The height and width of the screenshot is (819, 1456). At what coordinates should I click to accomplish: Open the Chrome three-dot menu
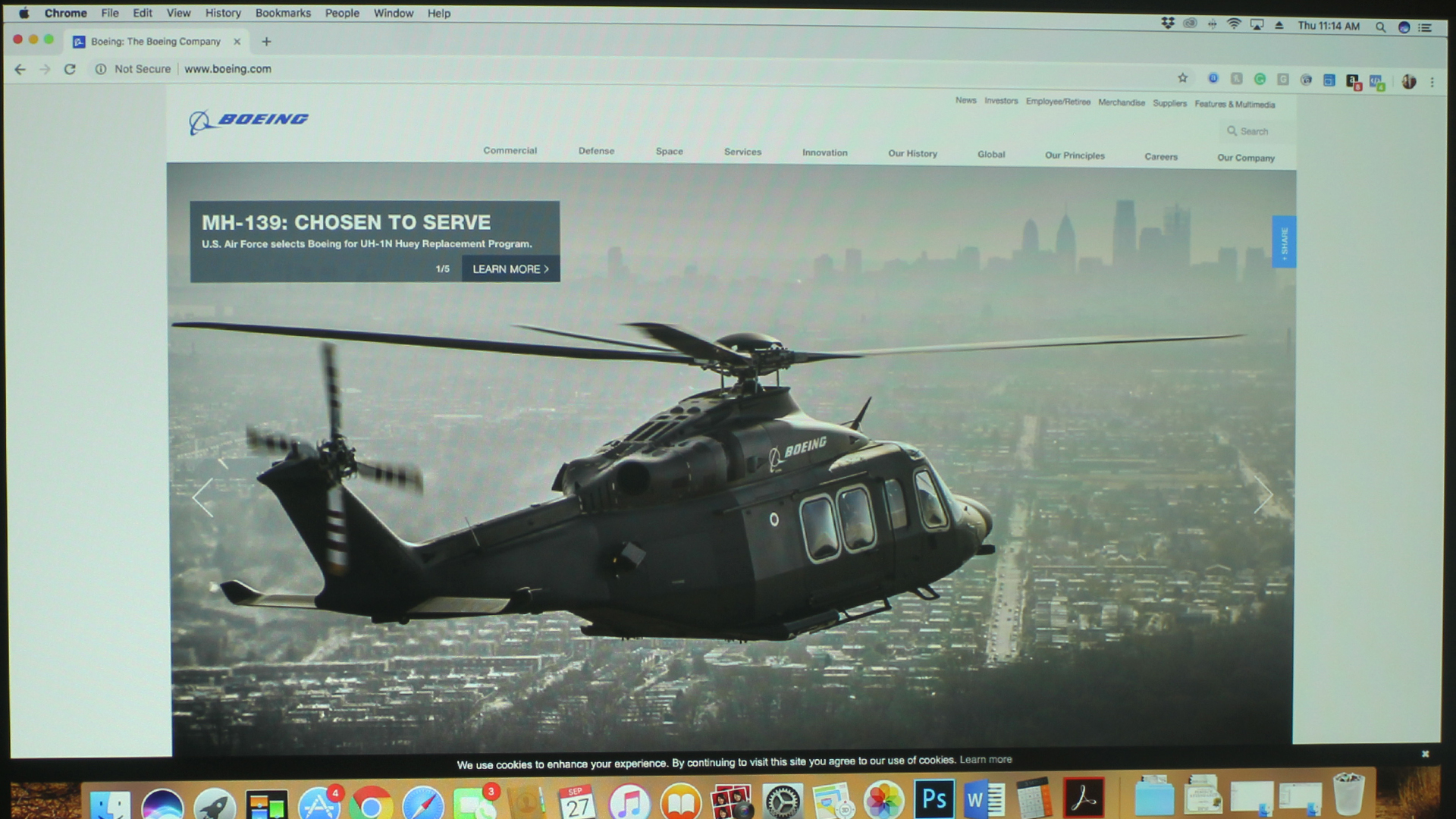click(1432, 82)
